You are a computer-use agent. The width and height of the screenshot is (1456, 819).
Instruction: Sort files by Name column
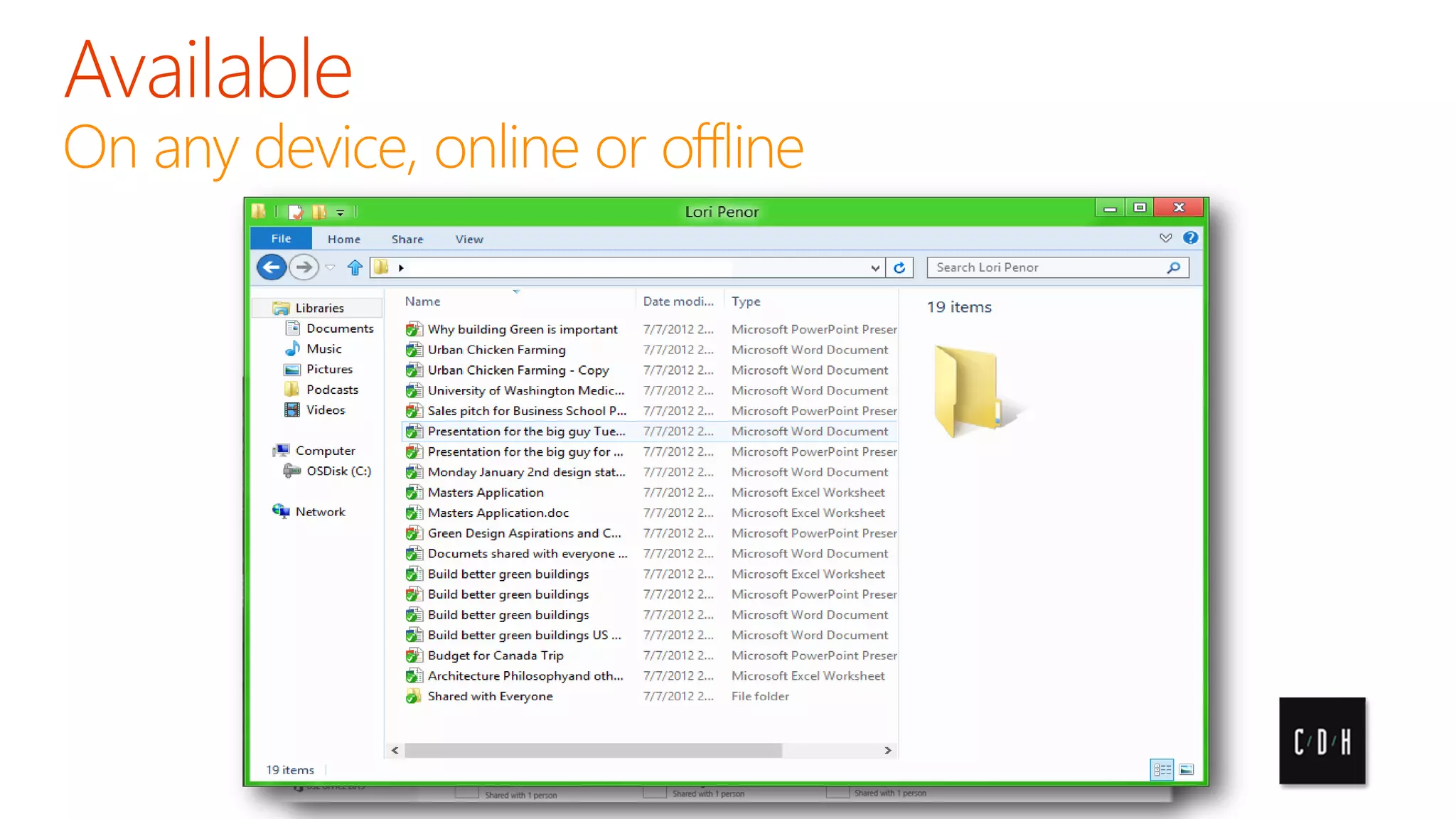422,301
